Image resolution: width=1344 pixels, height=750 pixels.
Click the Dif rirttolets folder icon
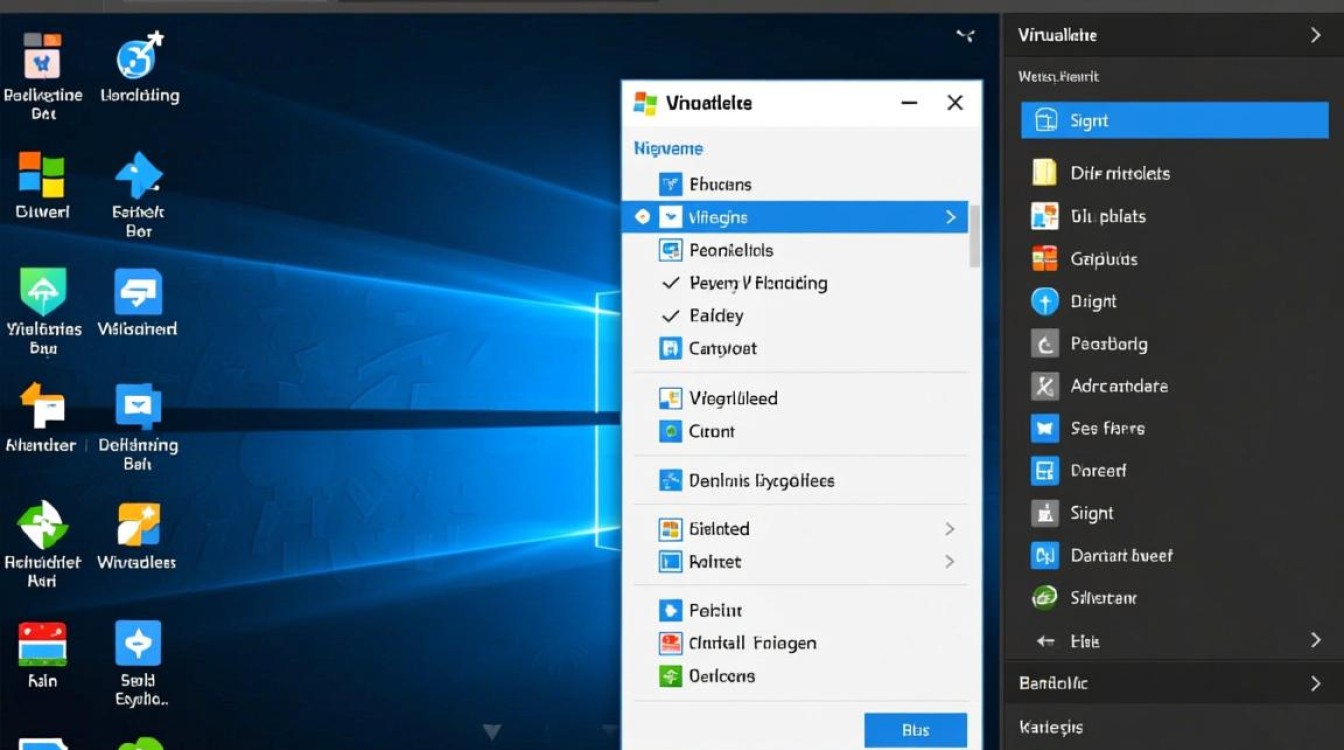[1044, 173]
